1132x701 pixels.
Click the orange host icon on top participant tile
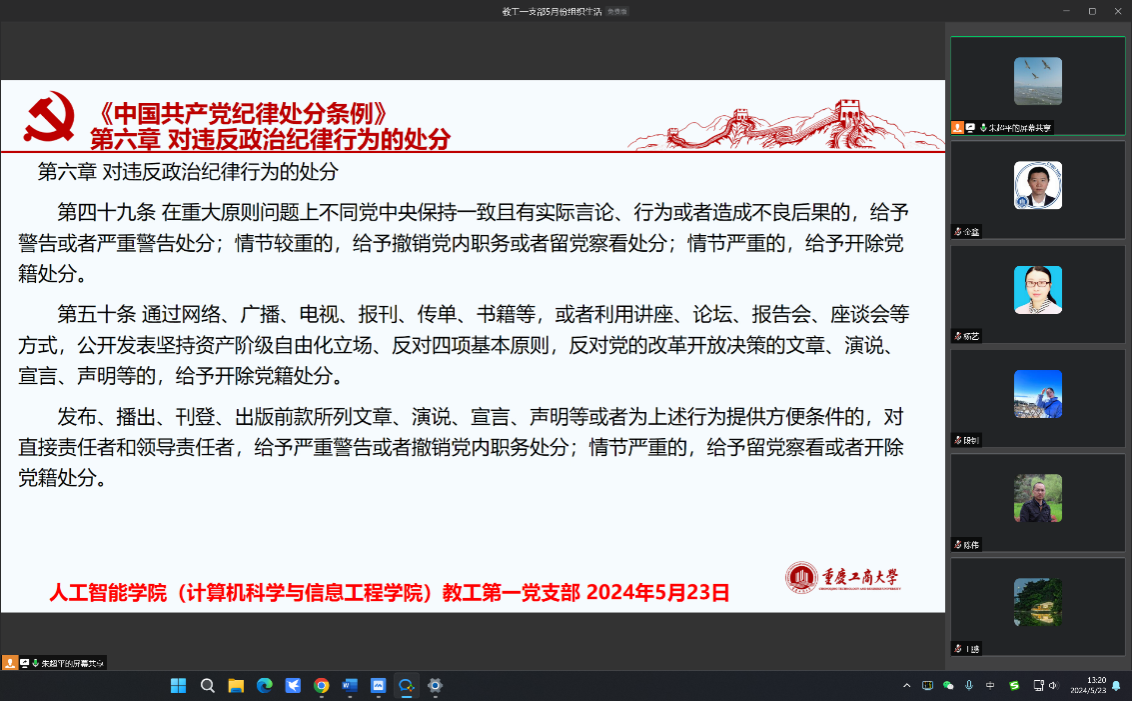pos(957,128)
